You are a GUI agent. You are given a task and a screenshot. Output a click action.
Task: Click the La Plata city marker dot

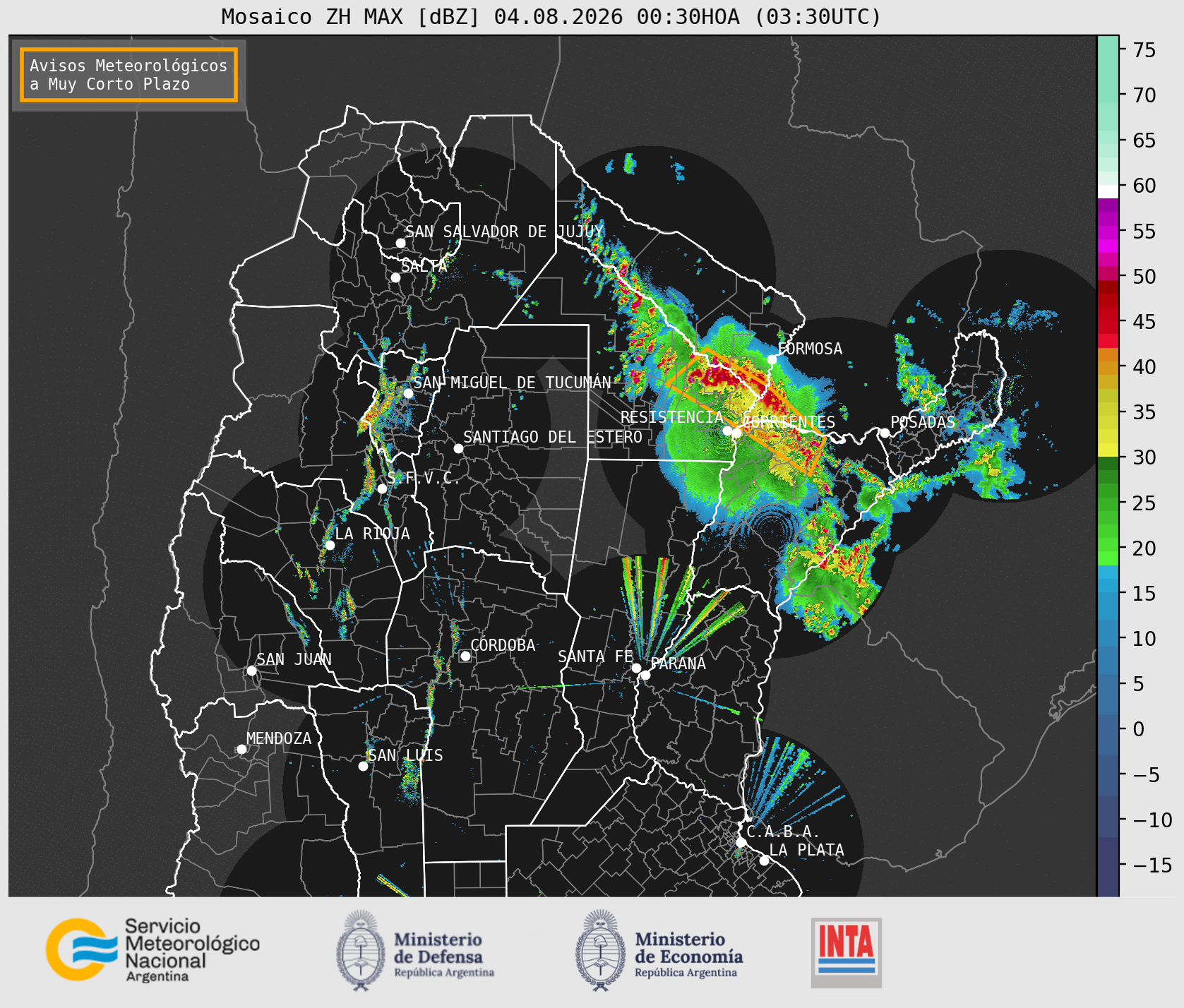pyautogui.click(x=764, y=860)
